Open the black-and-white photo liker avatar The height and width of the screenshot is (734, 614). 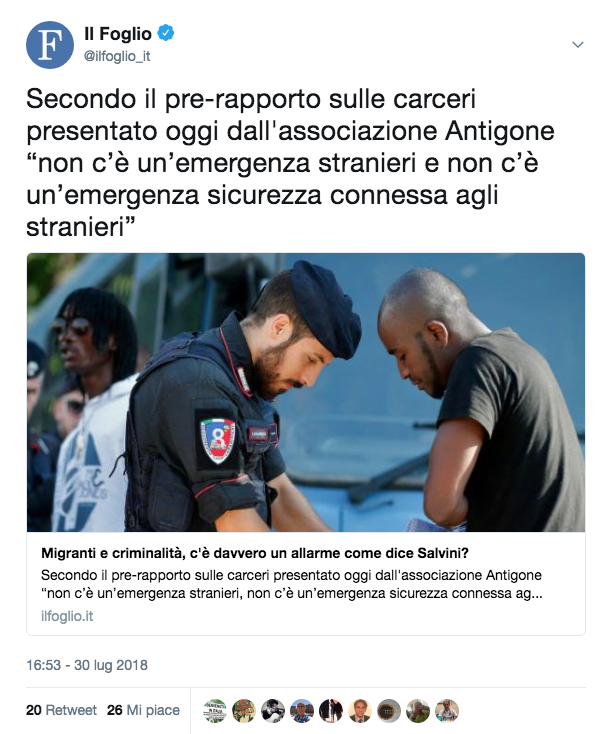pos(273,711)
